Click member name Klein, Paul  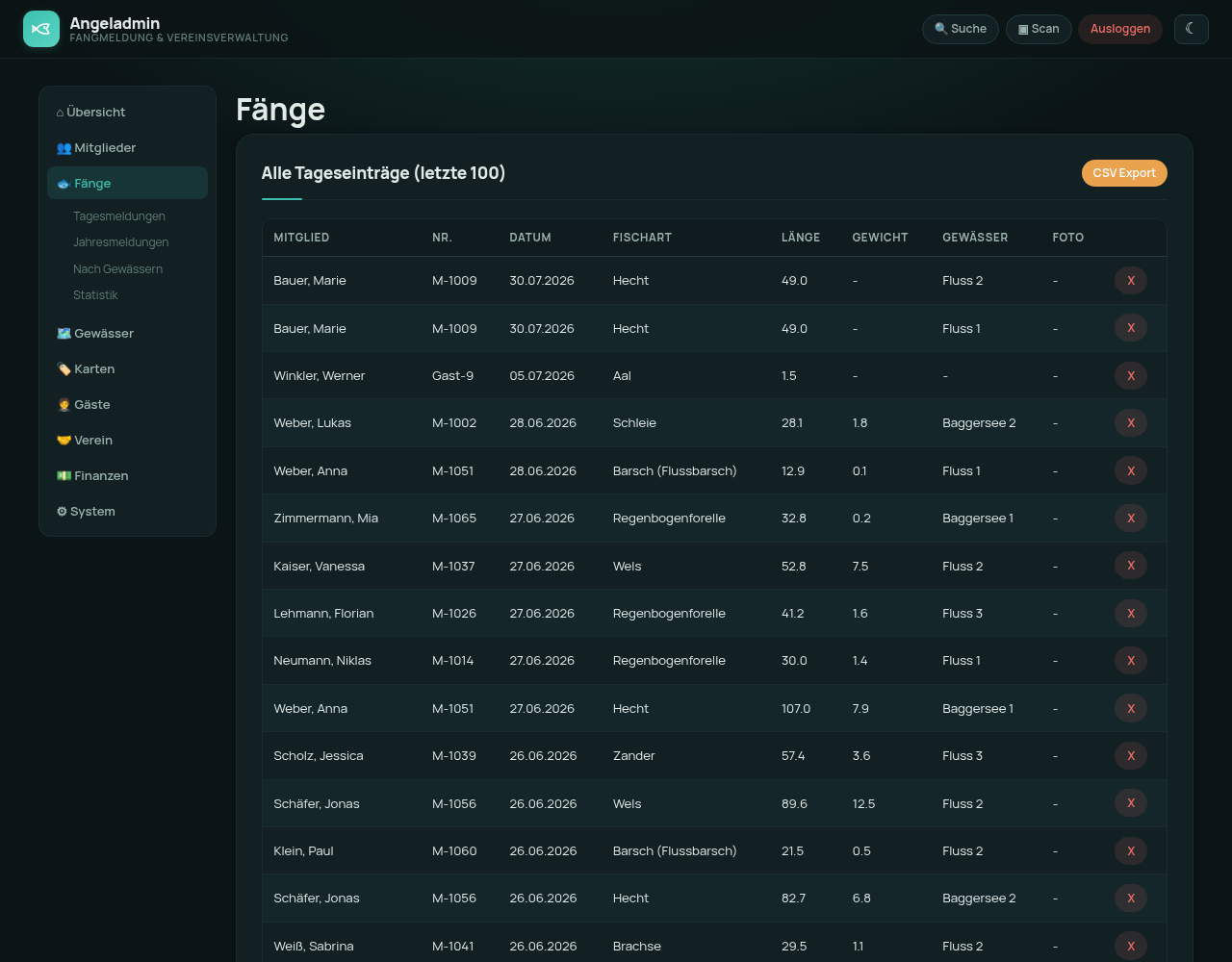(x=303, y=851)
